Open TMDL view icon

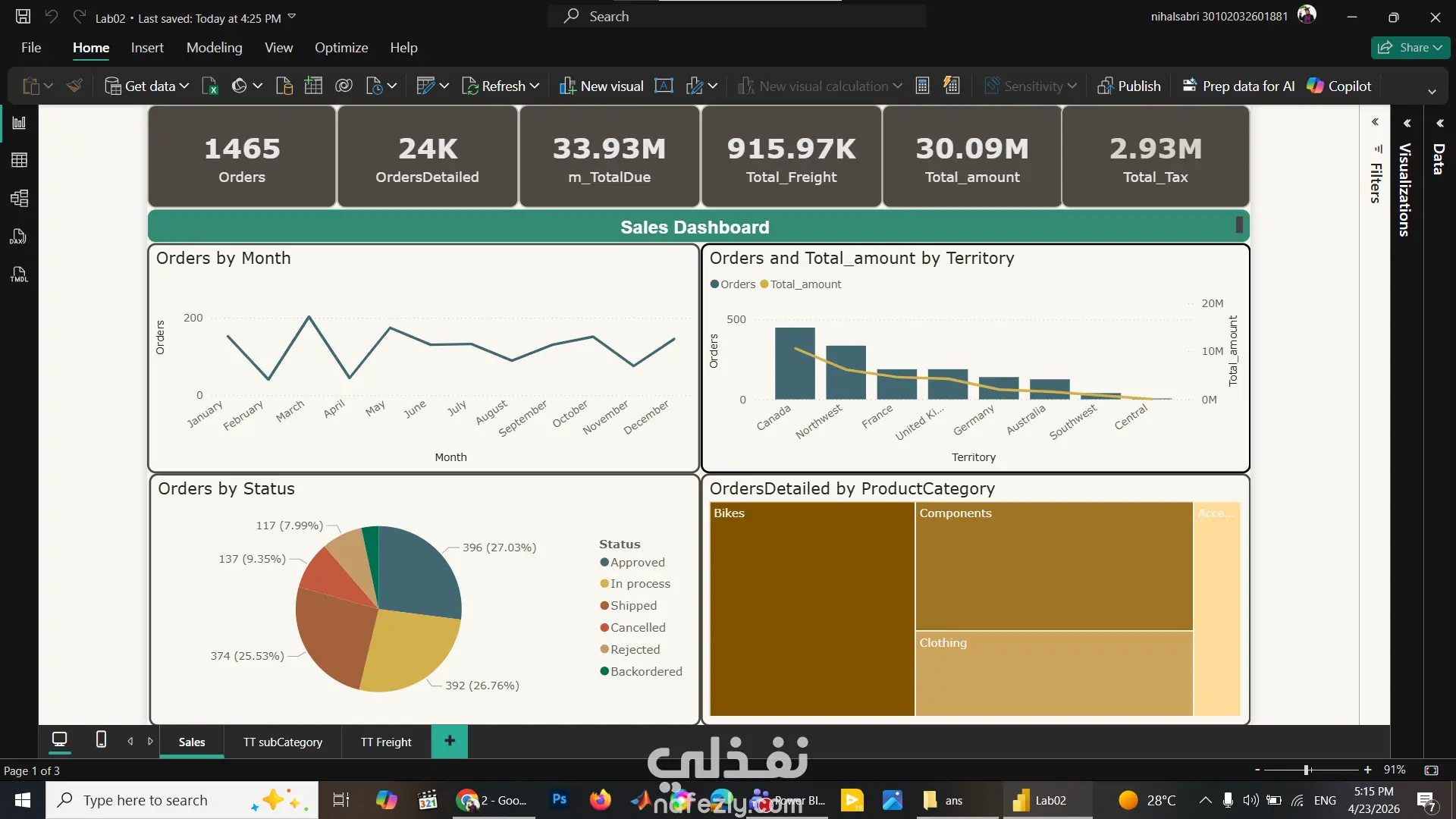(19, 275)
